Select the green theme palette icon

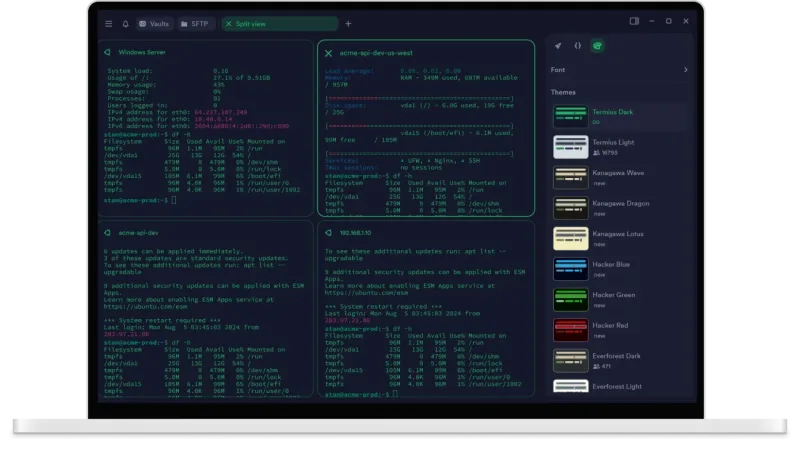[597, 46]
